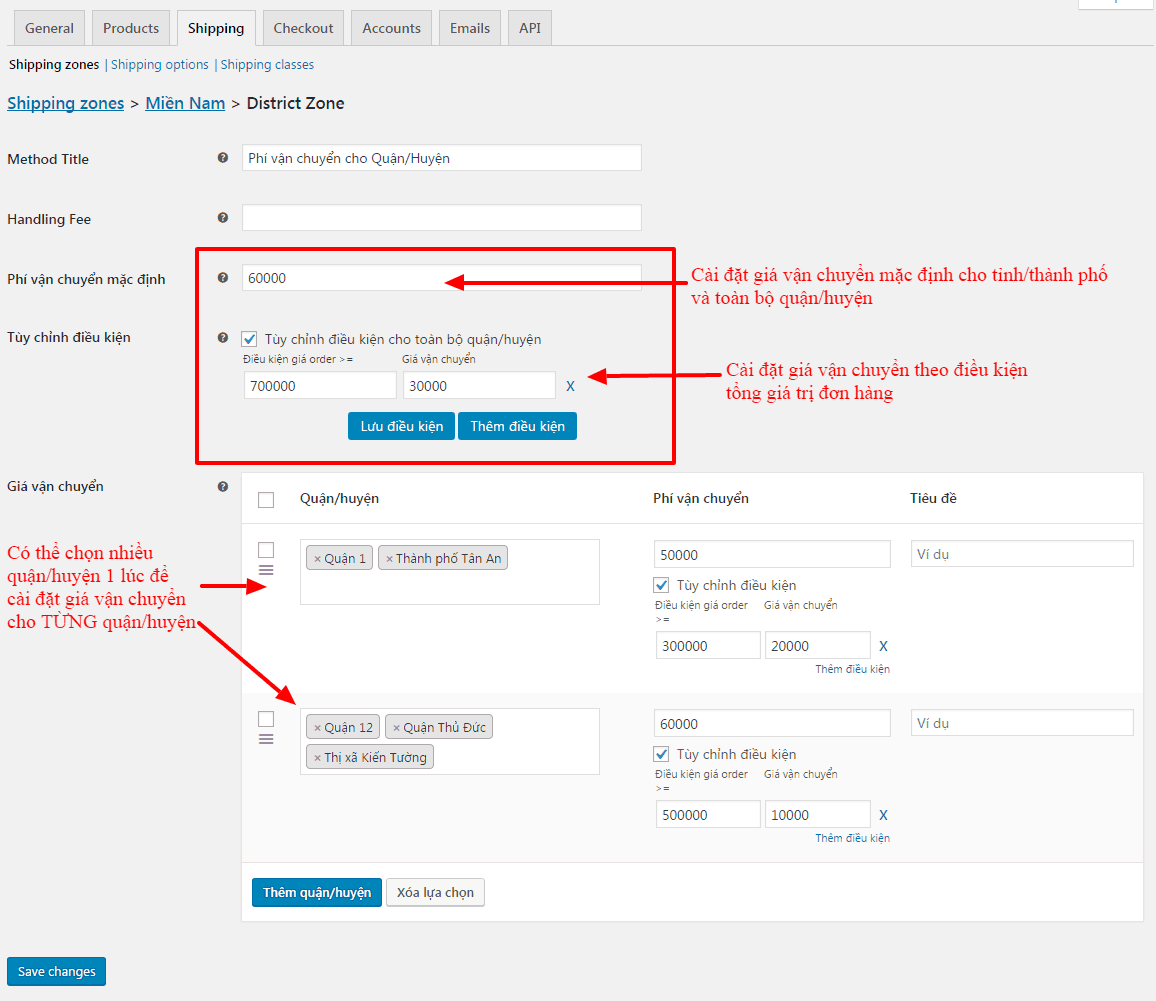Select the Quận 12 row checkbox
This screenshot has height=1001, width=1156.
[x=266, y=718]
